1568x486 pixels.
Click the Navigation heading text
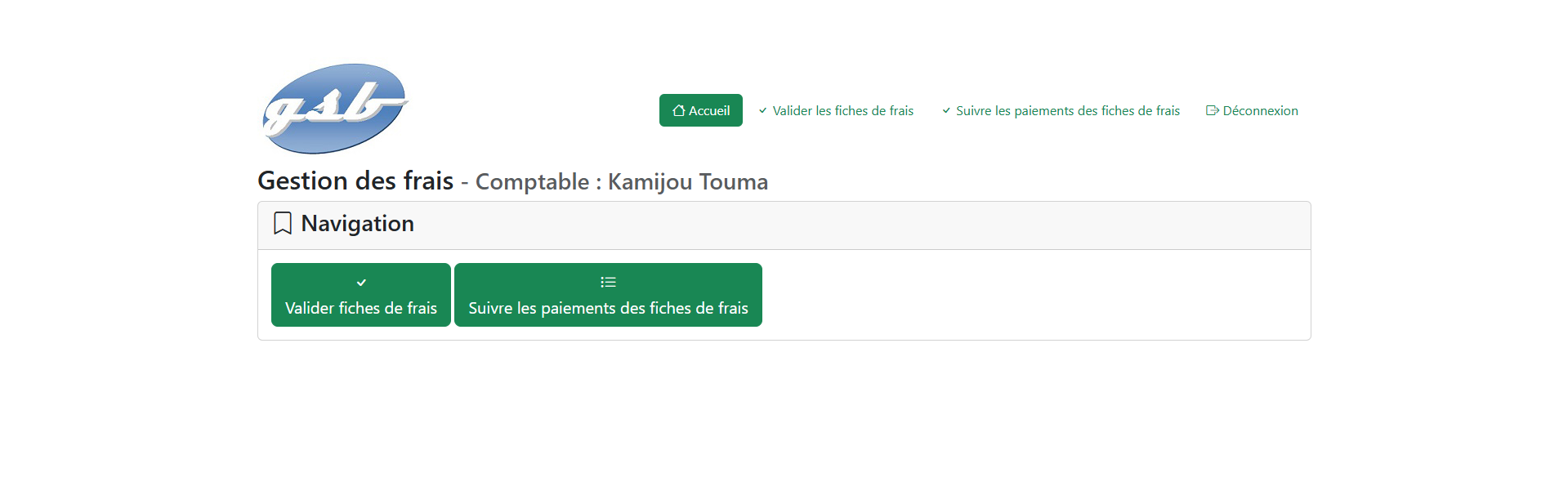357,223
